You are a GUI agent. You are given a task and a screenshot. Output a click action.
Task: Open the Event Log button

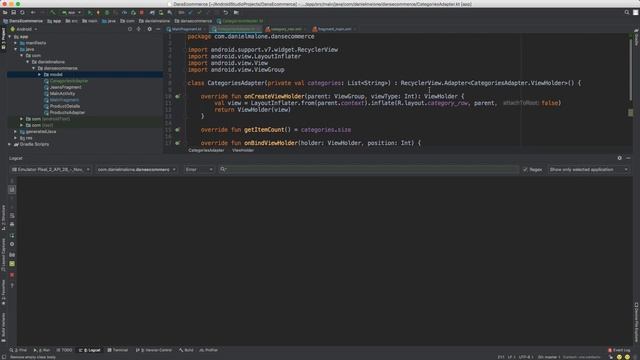(x=619, y=350)
